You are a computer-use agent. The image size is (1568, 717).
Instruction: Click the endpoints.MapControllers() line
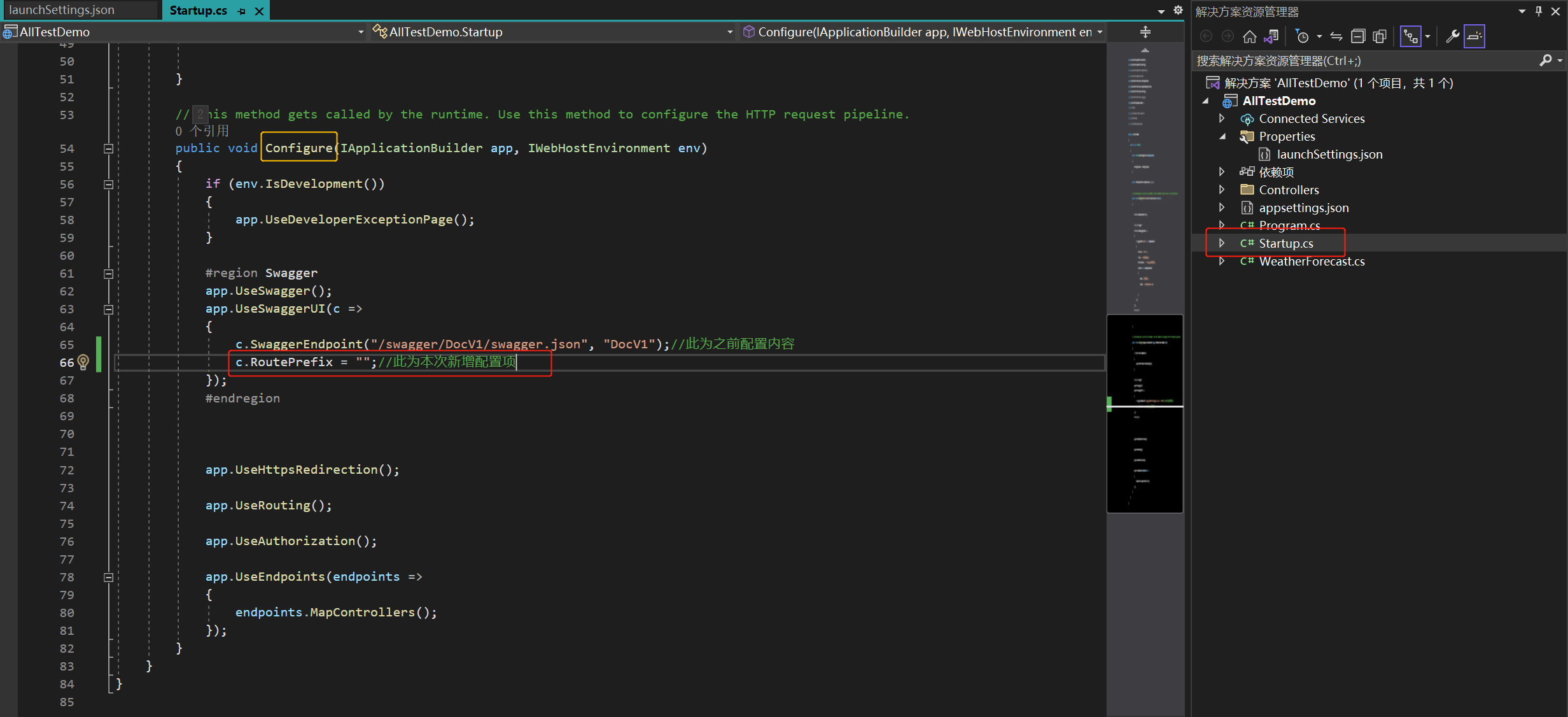pyautogui.click(x=336, y=613)
